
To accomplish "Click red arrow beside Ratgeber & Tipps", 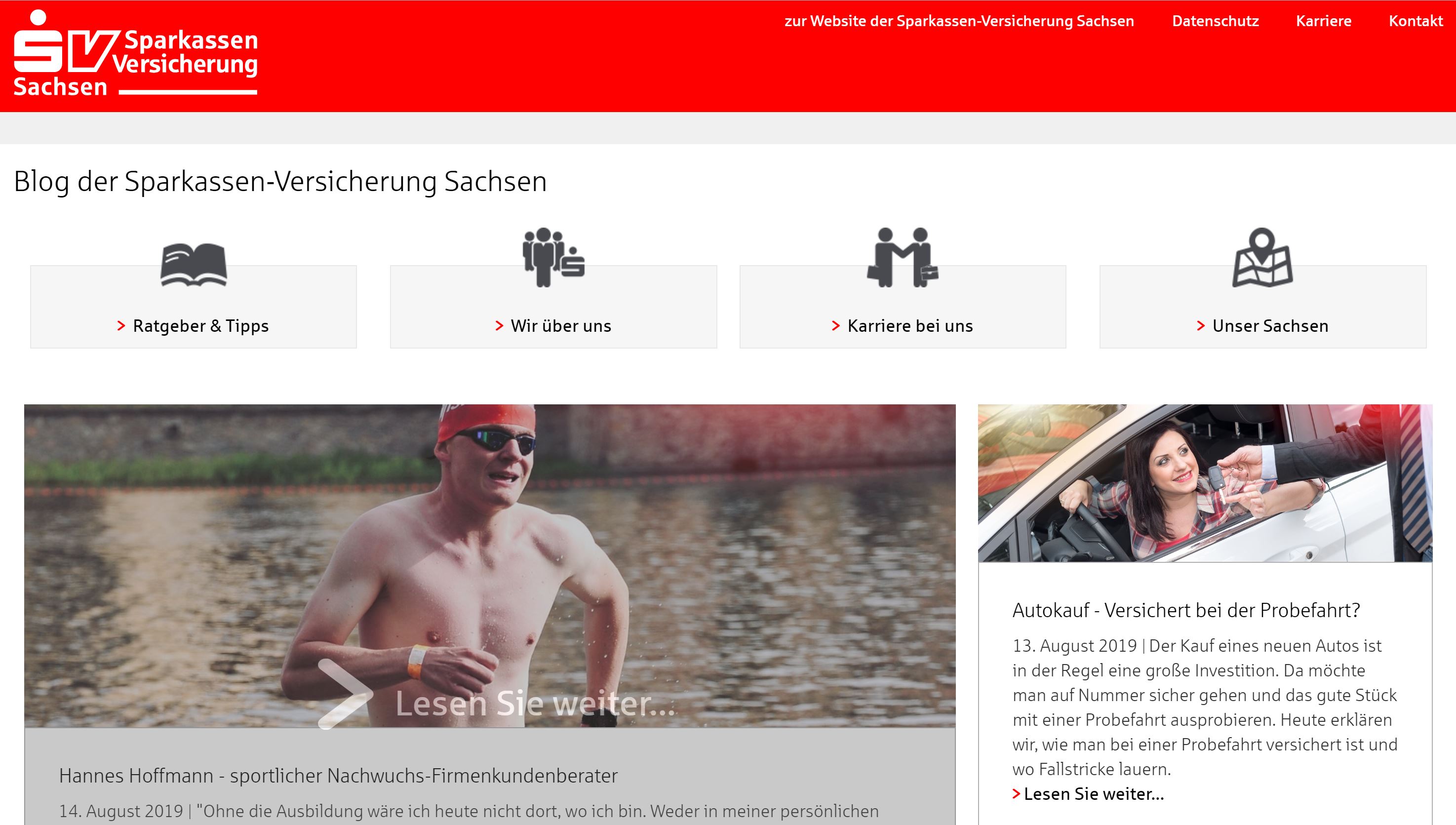I will (120, 326).
